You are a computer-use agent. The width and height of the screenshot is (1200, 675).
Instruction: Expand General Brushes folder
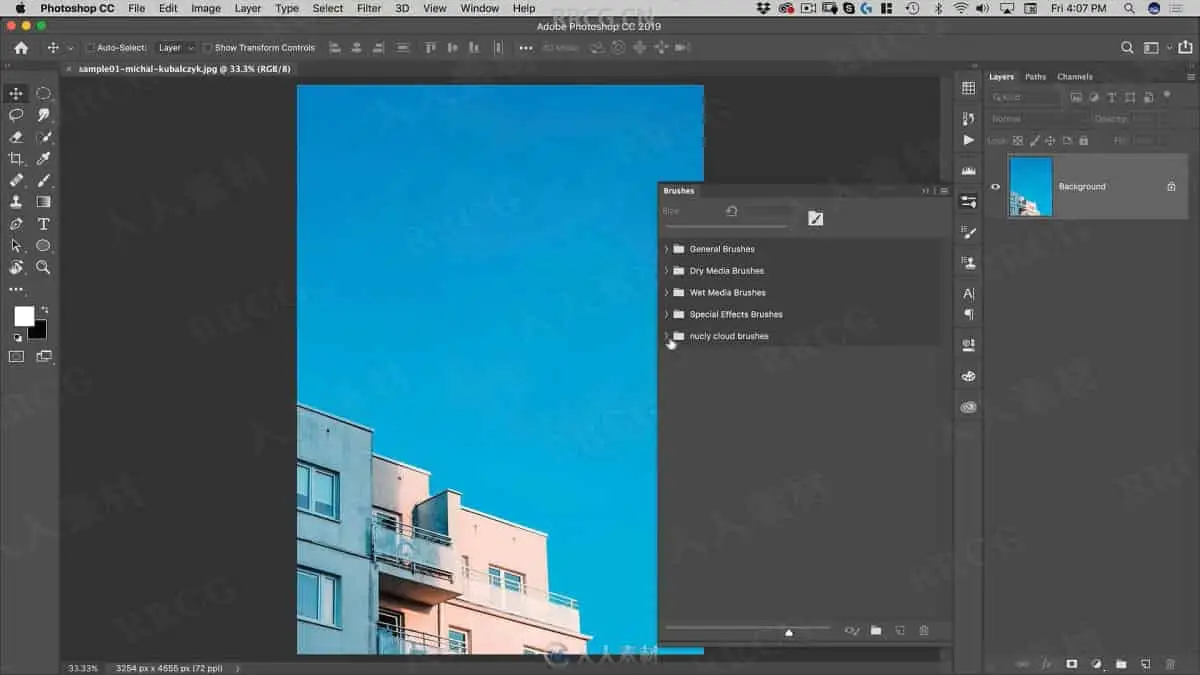[666, 249]
